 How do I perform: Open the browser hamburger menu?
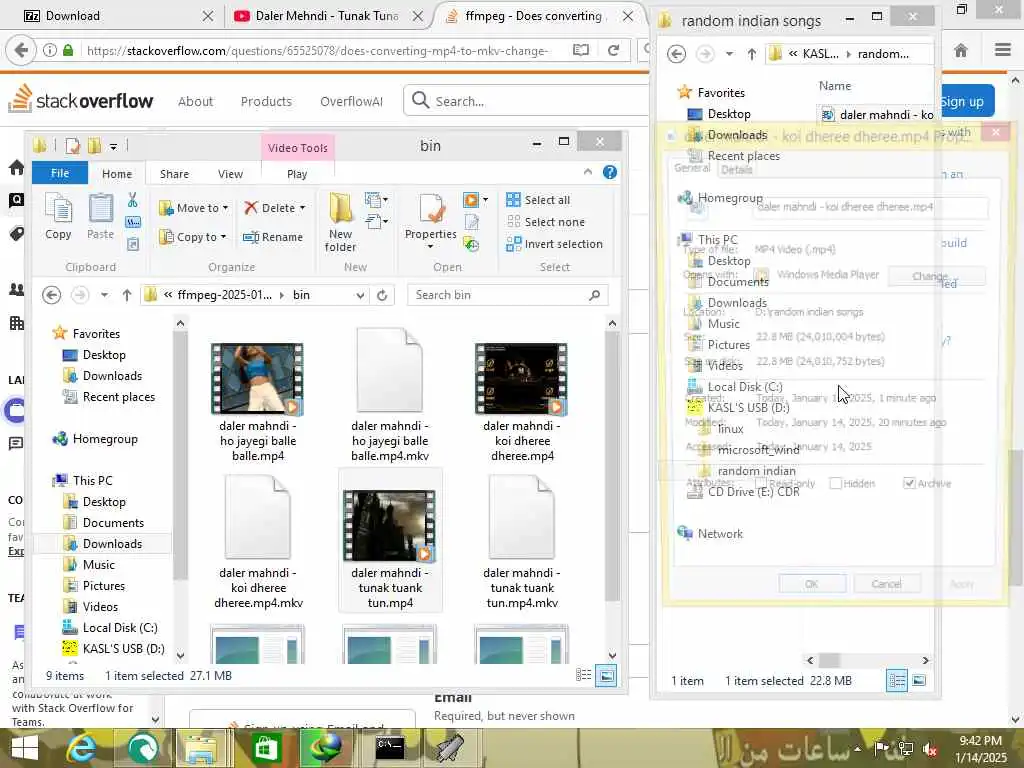1003,50
